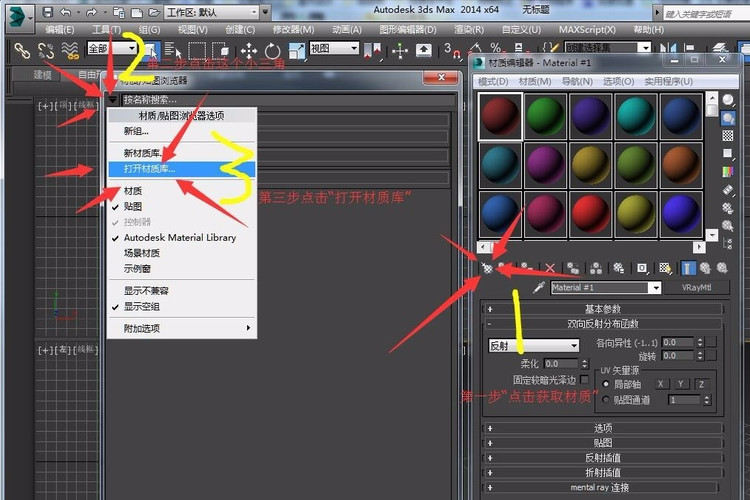The image size is (750, 500).
Task: Click the 按名称搜索 search field
Action: coord(287,100)
